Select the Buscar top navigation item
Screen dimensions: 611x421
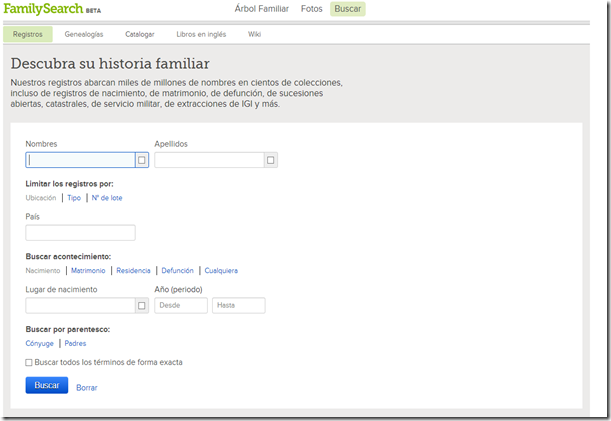tap(348, 9)
